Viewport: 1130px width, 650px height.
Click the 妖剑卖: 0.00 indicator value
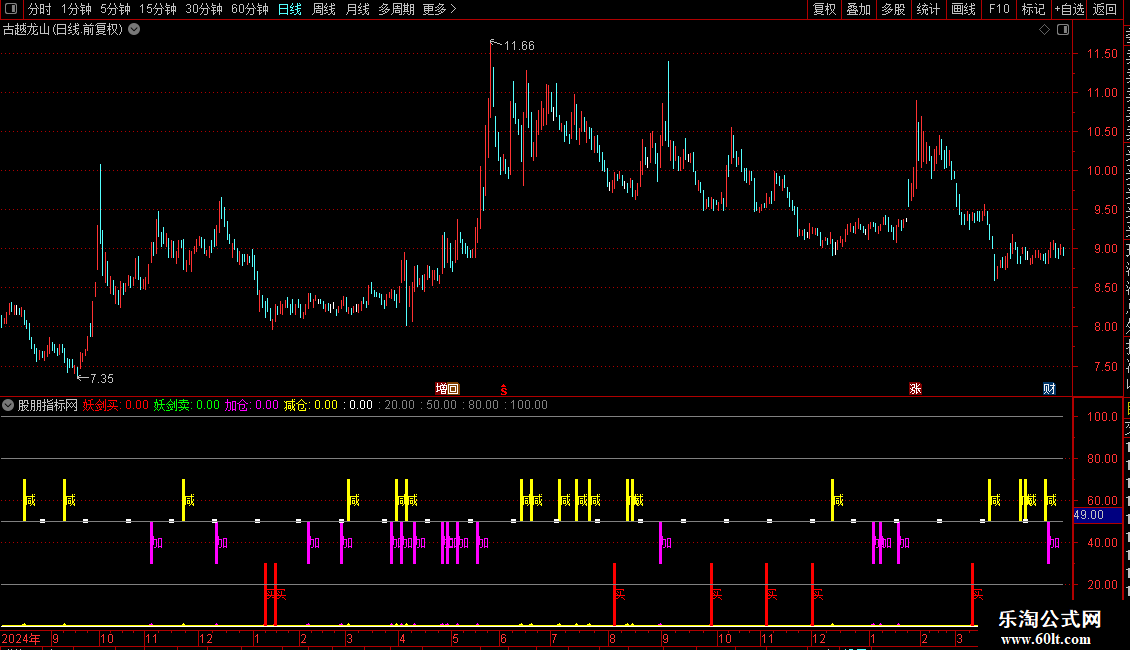coord(187,405)
